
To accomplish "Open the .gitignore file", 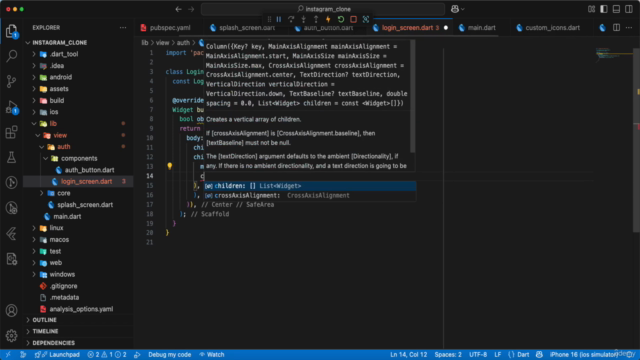I will [63, 286].
